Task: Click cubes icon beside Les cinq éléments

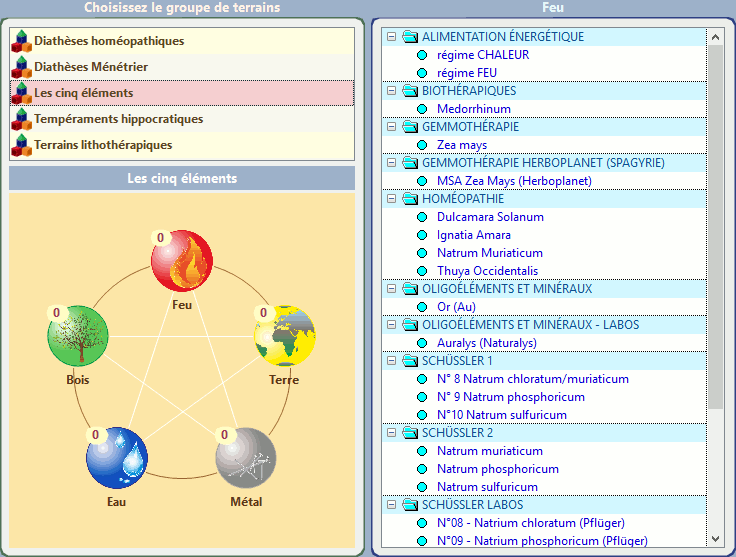Action: (21, 93)
